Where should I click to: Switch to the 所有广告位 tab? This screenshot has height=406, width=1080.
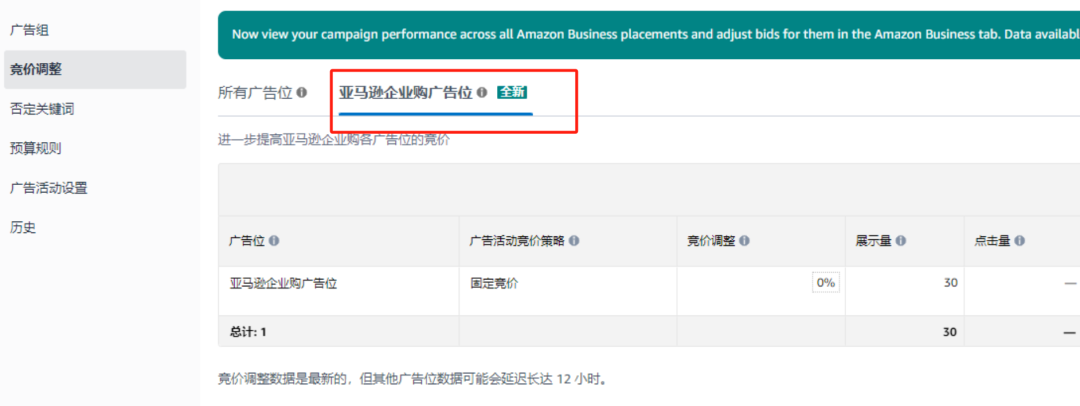255,93
